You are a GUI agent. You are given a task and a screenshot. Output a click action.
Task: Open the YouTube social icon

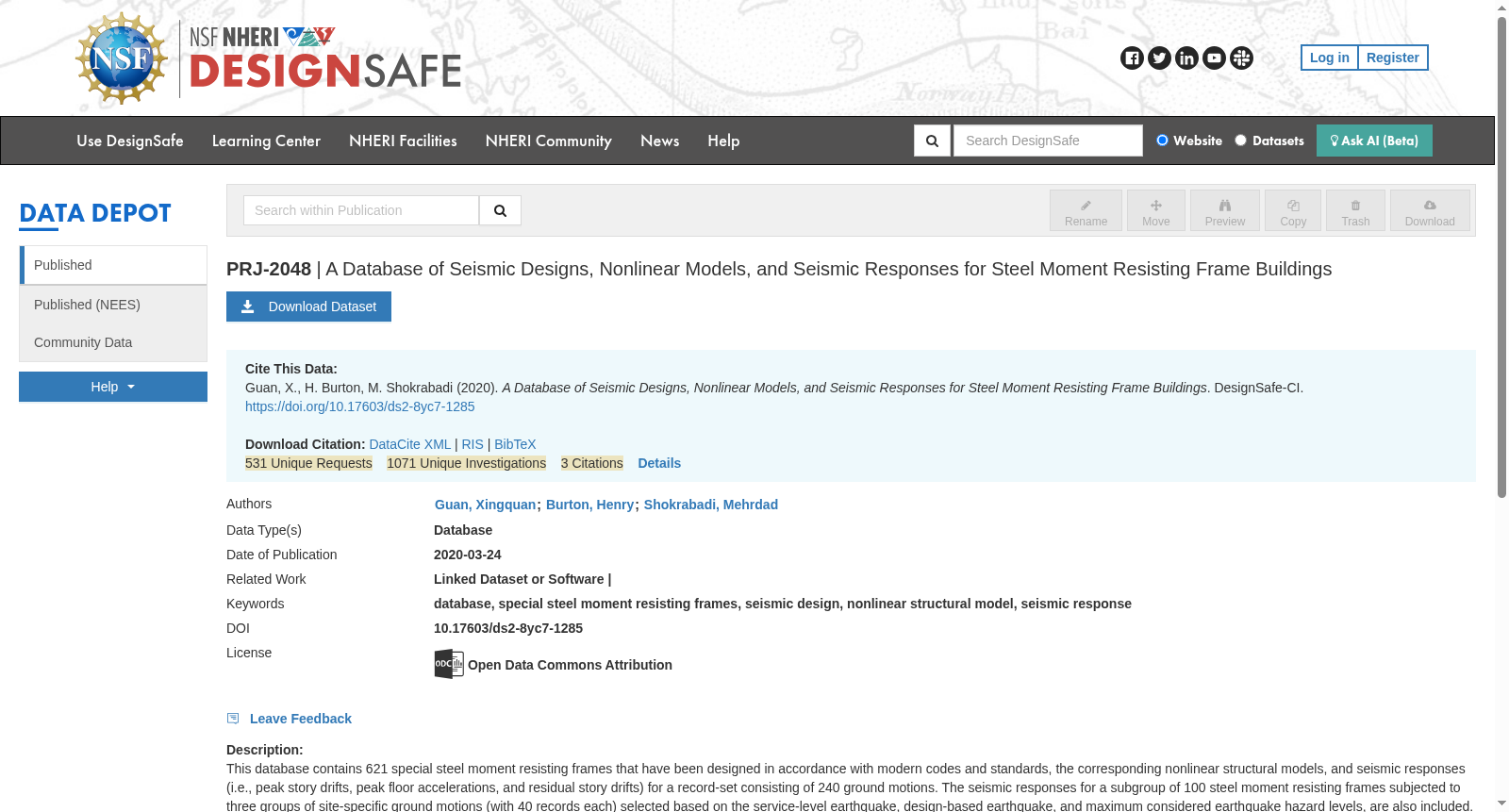pyautogui.click(x=1214, y=58)
